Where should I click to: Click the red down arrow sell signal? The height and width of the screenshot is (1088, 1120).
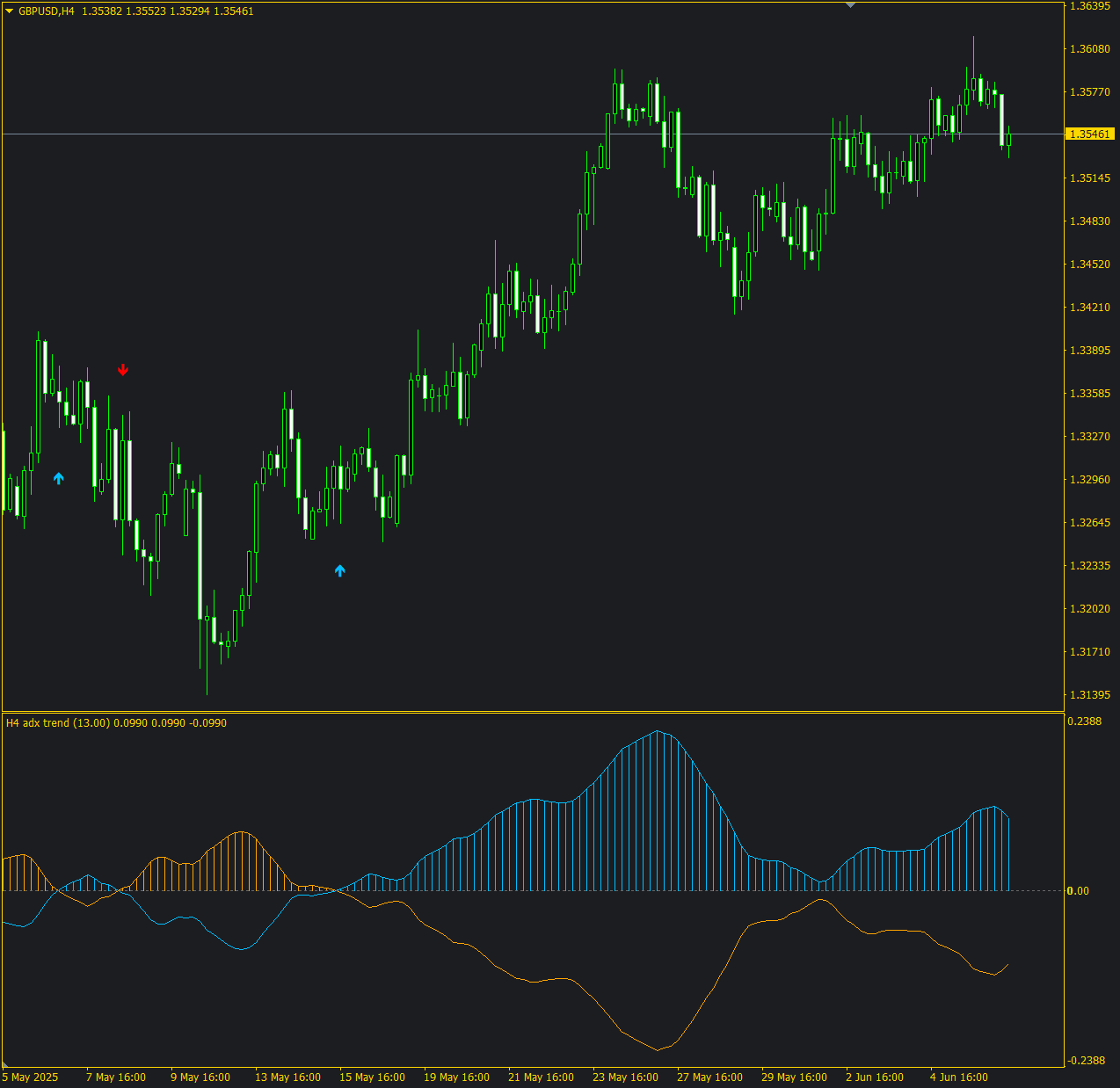coord(123,370)
